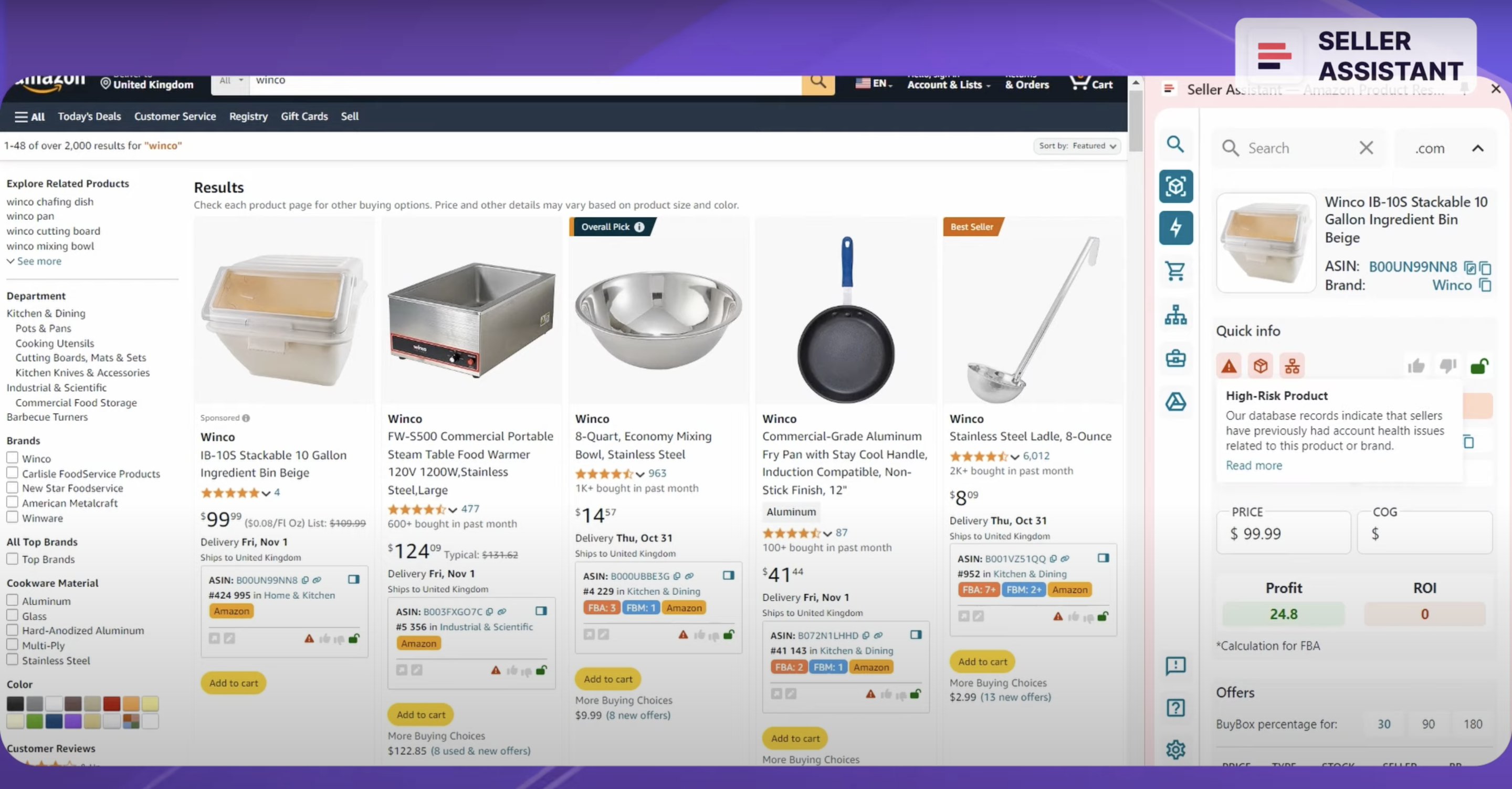The width and height of the screenshot is (1512, 789).
Task: Open Gift Cards in the navigation bar
Action: pos(304,116)
